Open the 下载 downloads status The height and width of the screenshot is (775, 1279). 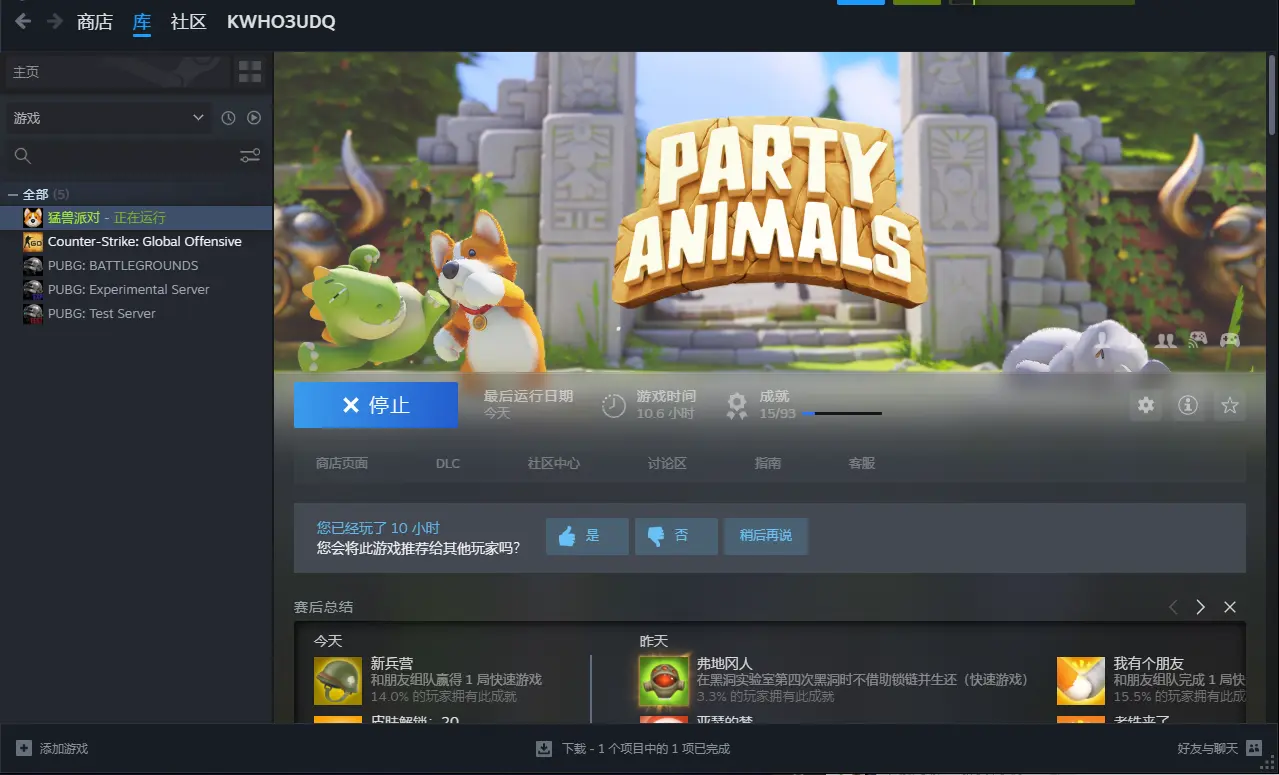pos(633,748)
